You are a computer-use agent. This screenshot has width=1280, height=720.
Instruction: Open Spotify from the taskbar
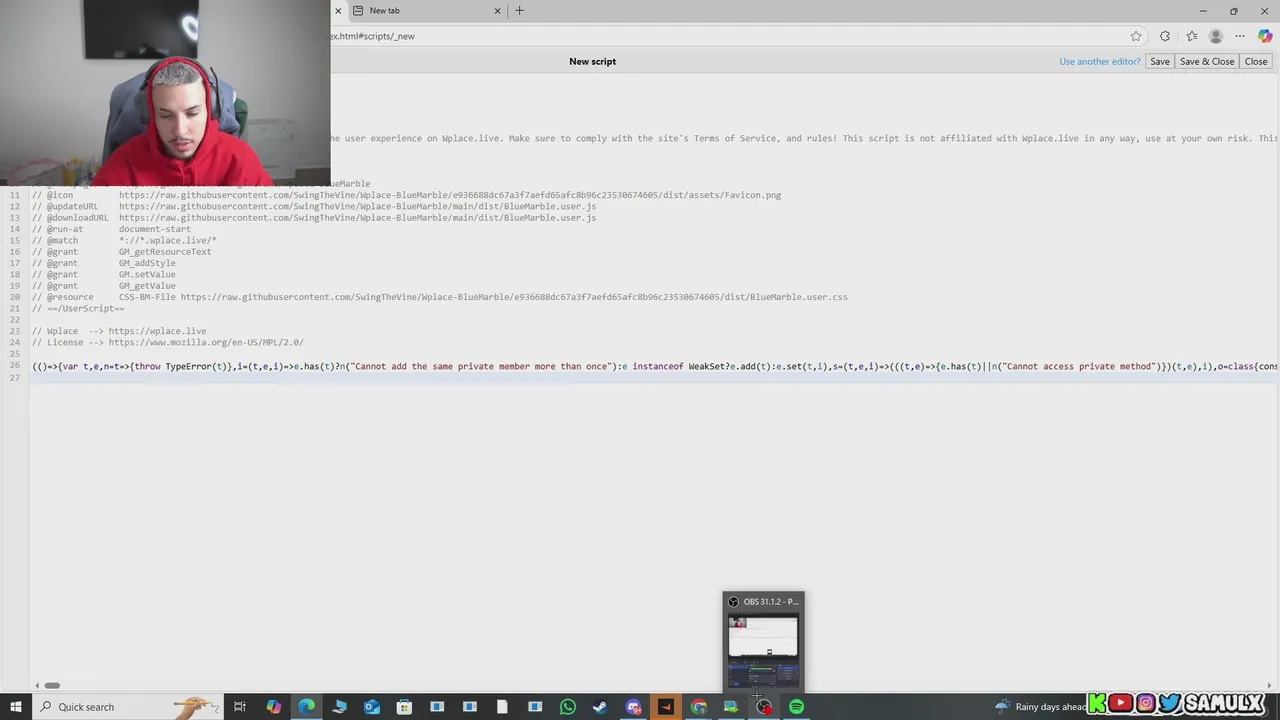(x=796, y=707)
